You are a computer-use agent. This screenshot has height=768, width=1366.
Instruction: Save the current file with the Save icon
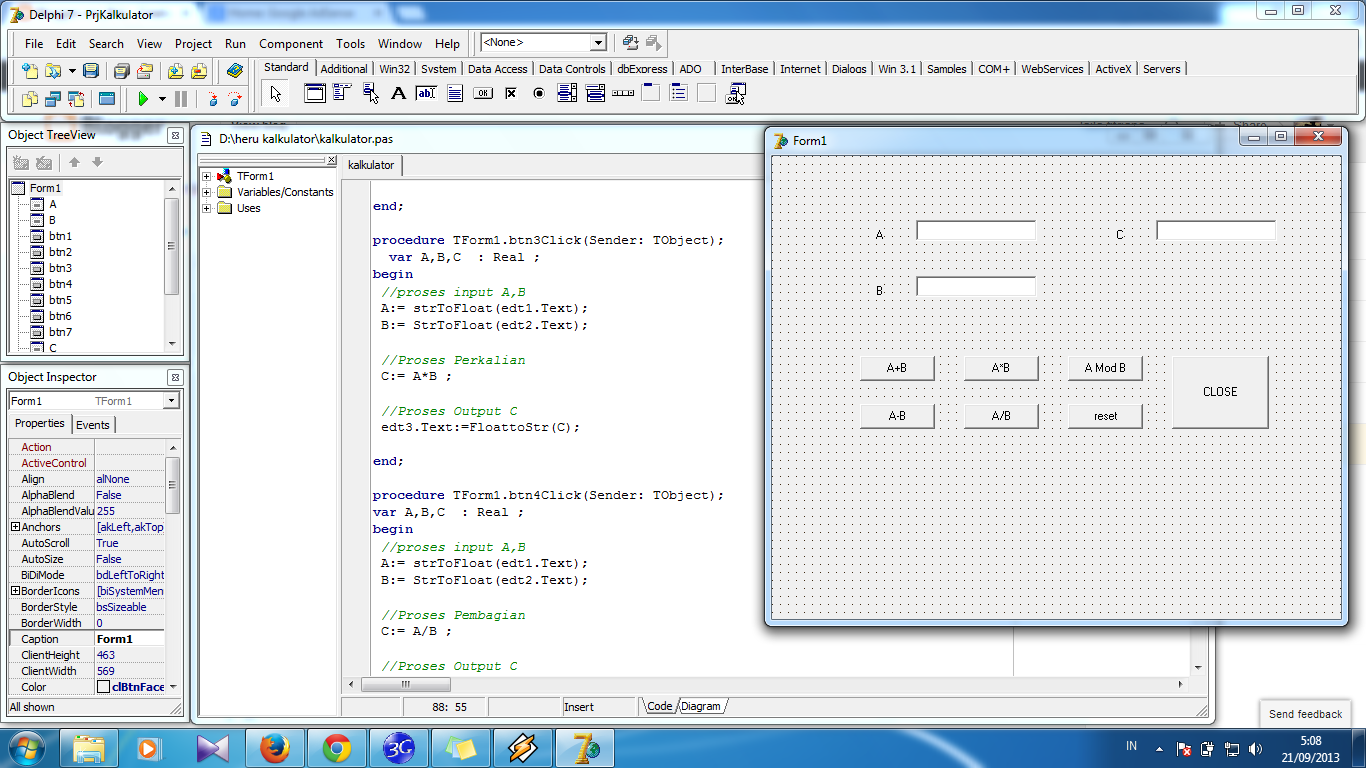(91, 71)
